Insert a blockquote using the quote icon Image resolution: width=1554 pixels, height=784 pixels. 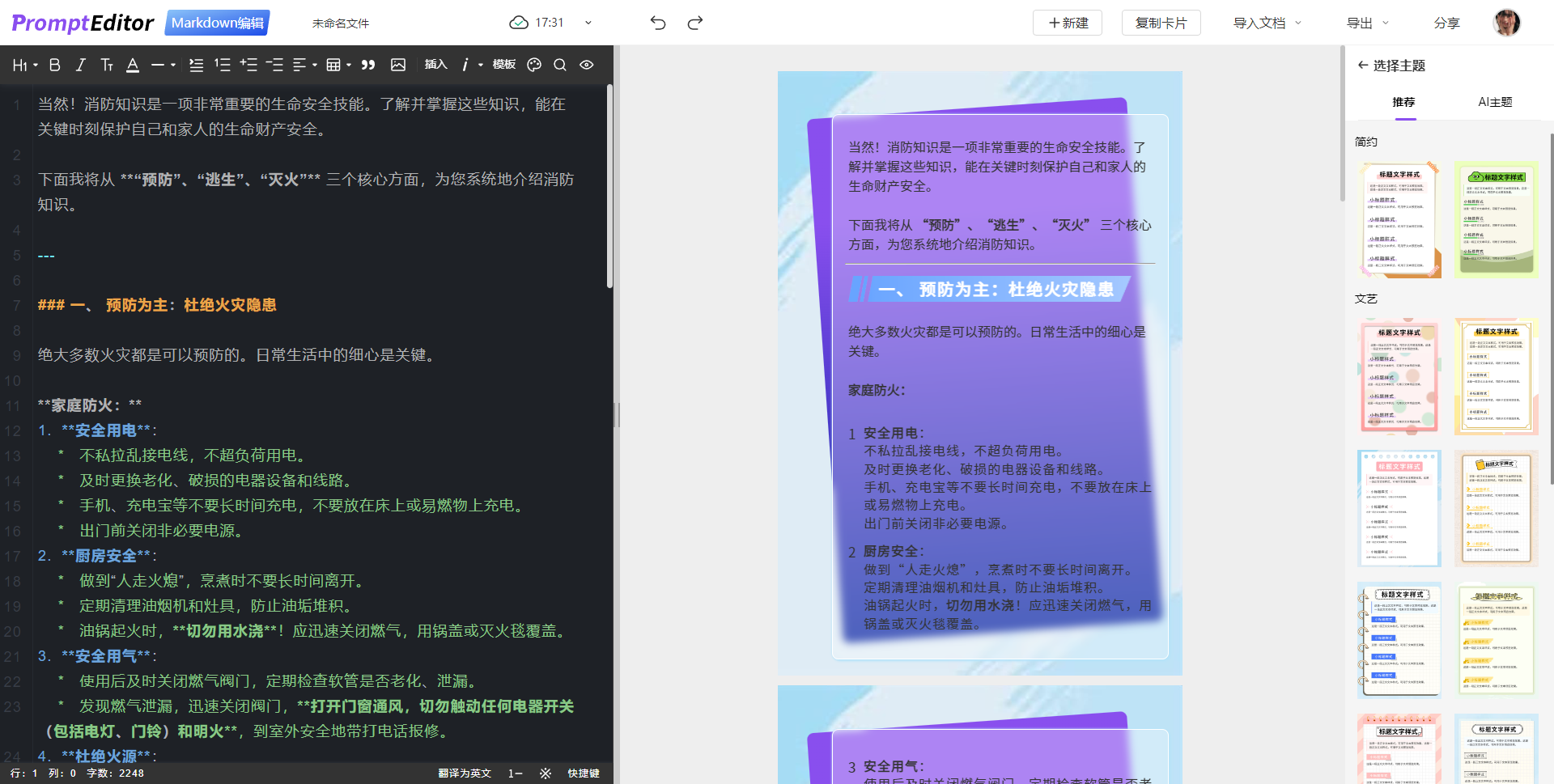point(368,65)
